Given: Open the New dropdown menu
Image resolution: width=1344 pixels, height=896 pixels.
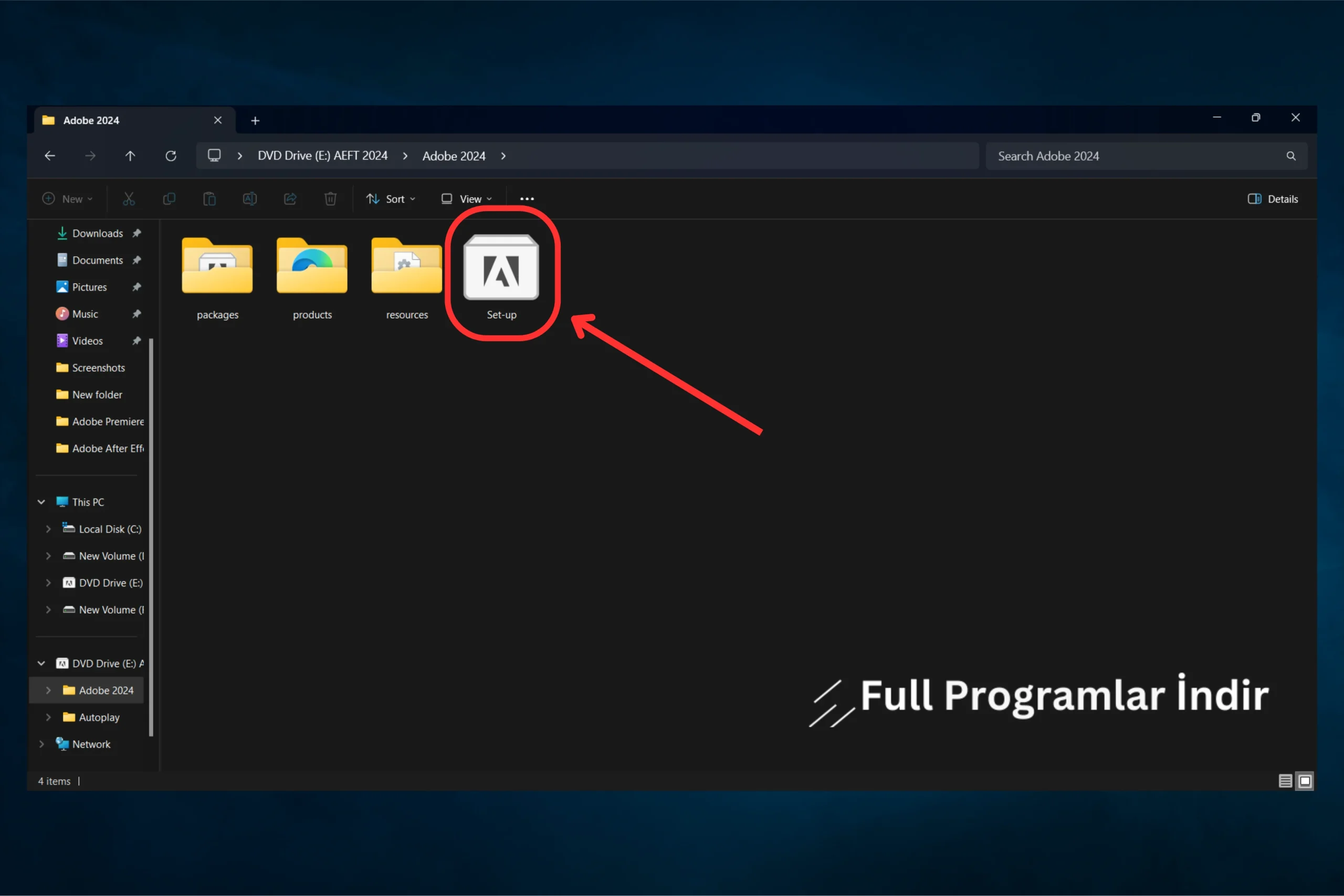Looking at the screenshot, I should (x=67, y=199).
